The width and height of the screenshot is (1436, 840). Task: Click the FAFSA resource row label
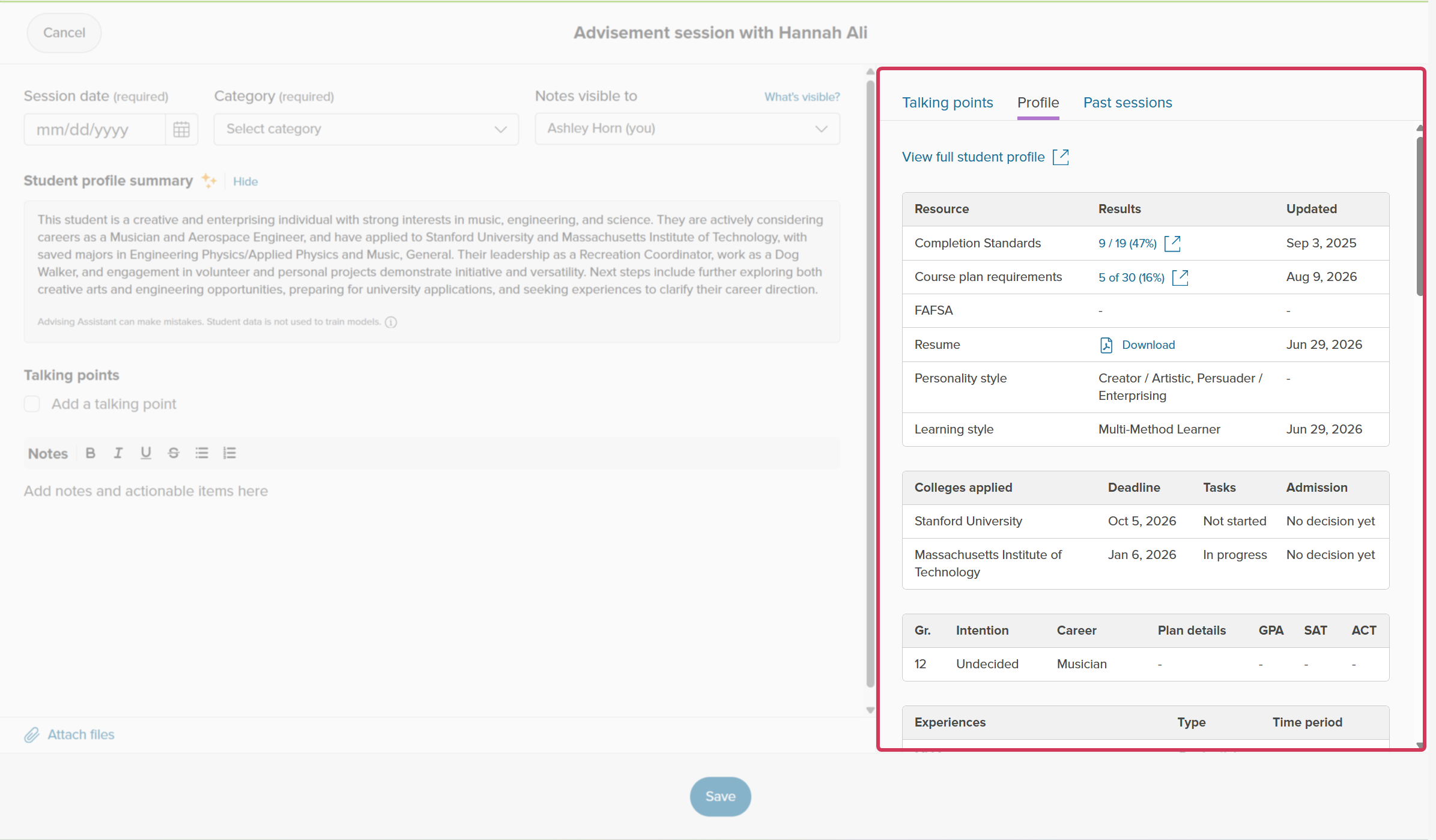click(933, 310)
